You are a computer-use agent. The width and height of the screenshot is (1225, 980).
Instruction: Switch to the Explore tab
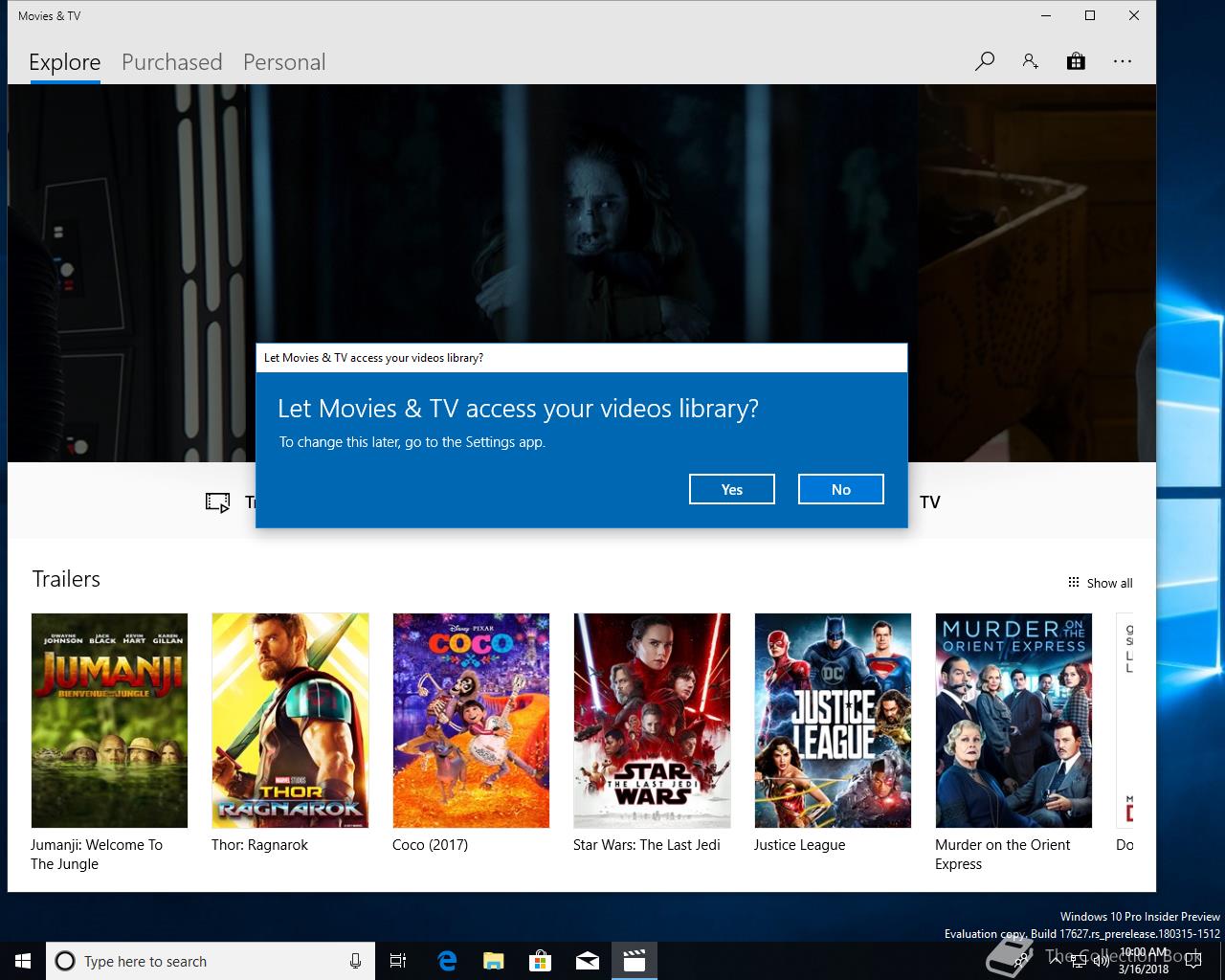[x=65, y=62]
